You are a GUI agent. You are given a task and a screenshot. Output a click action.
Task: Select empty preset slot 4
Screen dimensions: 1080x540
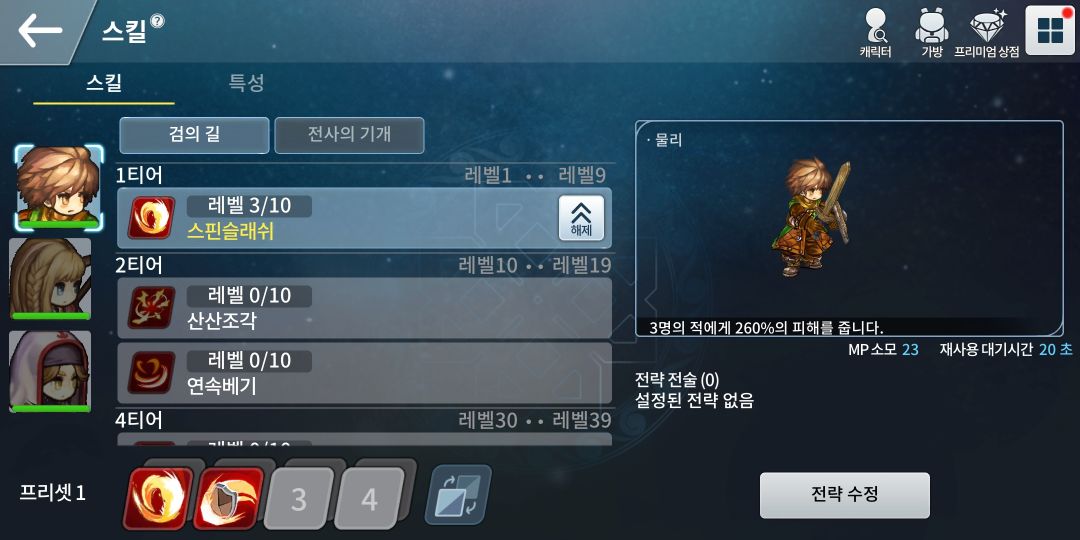370,499
